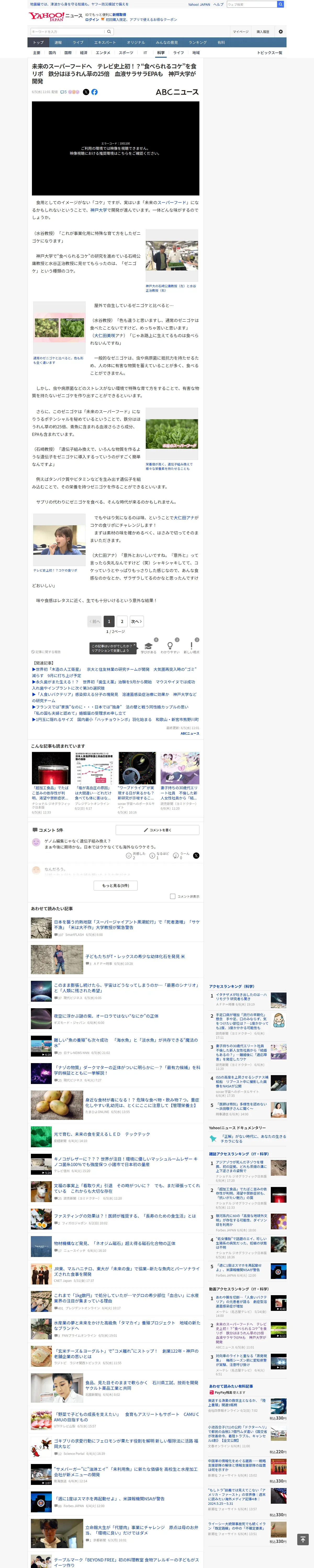314x1568 pixels.
Task: Open the オーロラではない"なにか" article
Action: 106,1016
